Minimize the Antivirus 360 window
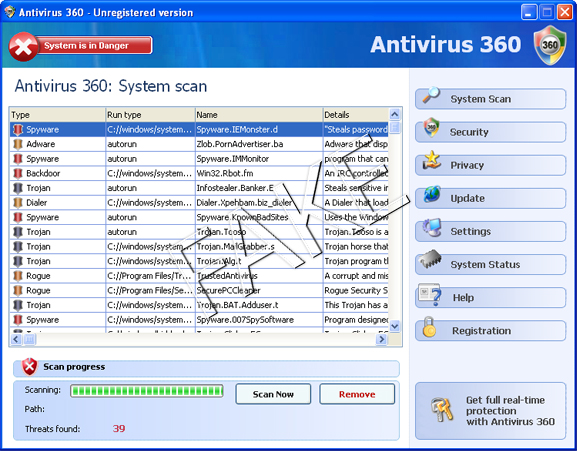The image size is (577, 451). coord(529,13)
